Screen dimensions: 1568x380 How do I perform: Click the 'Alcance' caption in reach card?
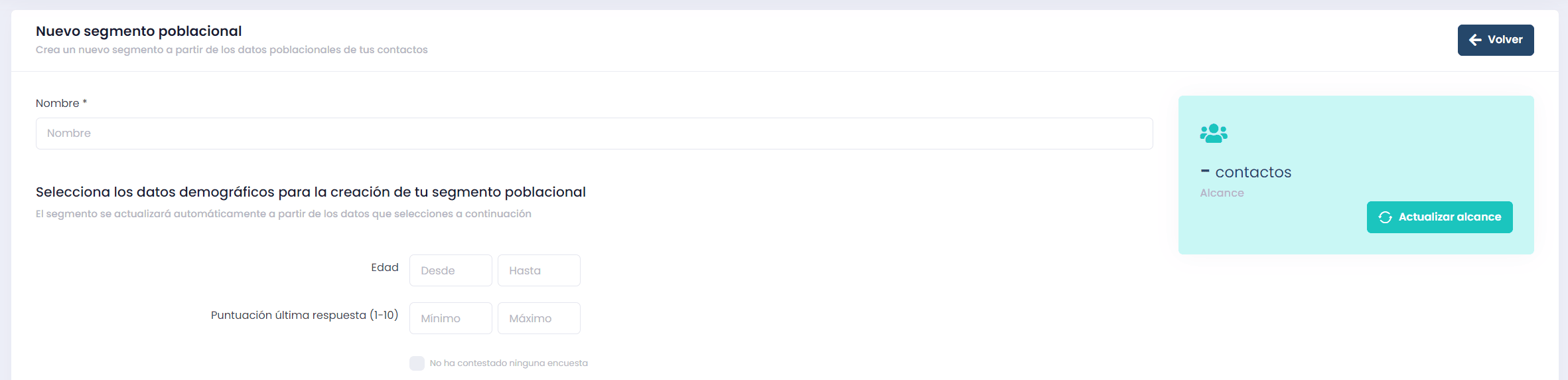point(1222,193)
